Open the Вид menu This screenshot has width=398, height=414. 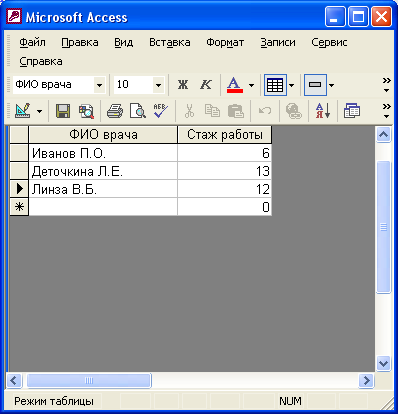(x=123, y=42)
